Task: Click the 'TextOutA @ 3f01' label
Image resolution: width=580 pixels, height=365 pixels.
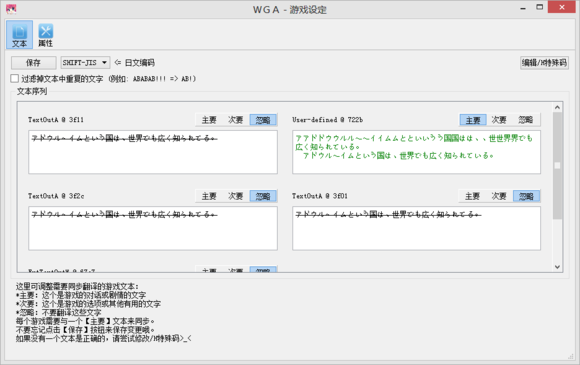Action: [320, 196]
